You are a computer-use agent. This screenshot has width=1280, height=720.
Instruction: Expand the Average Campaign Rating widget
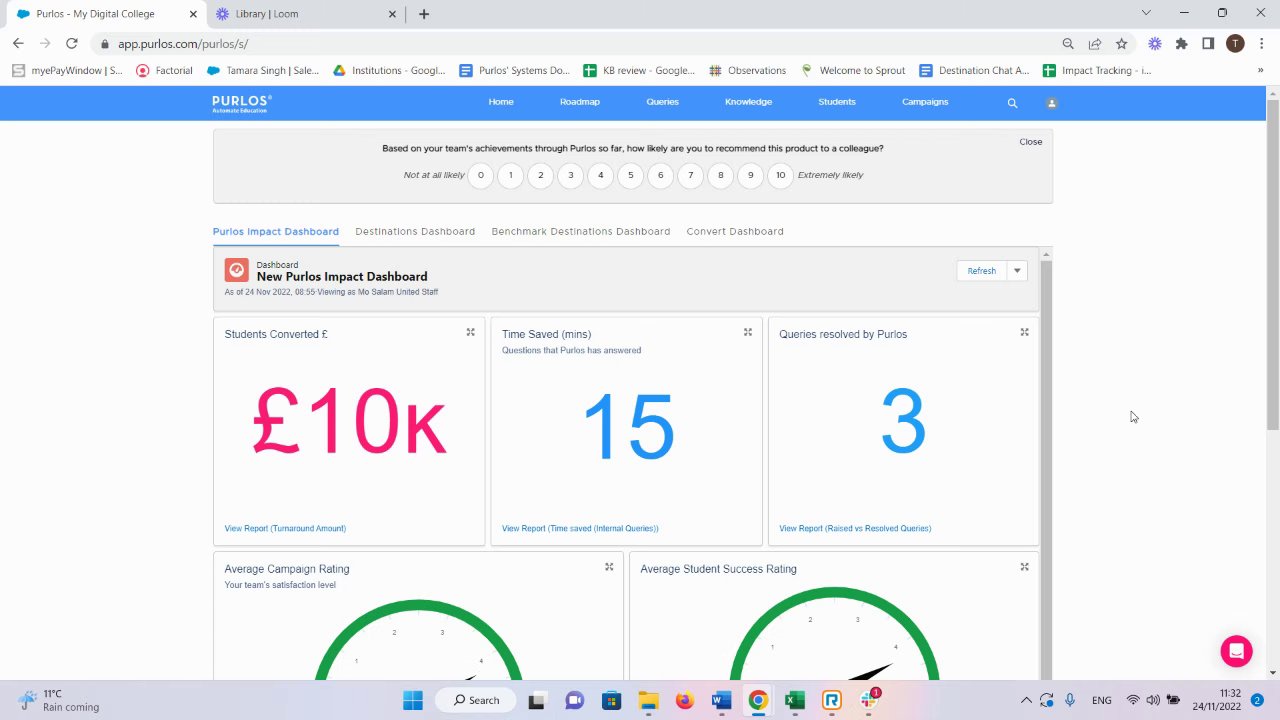coord(609,567)
